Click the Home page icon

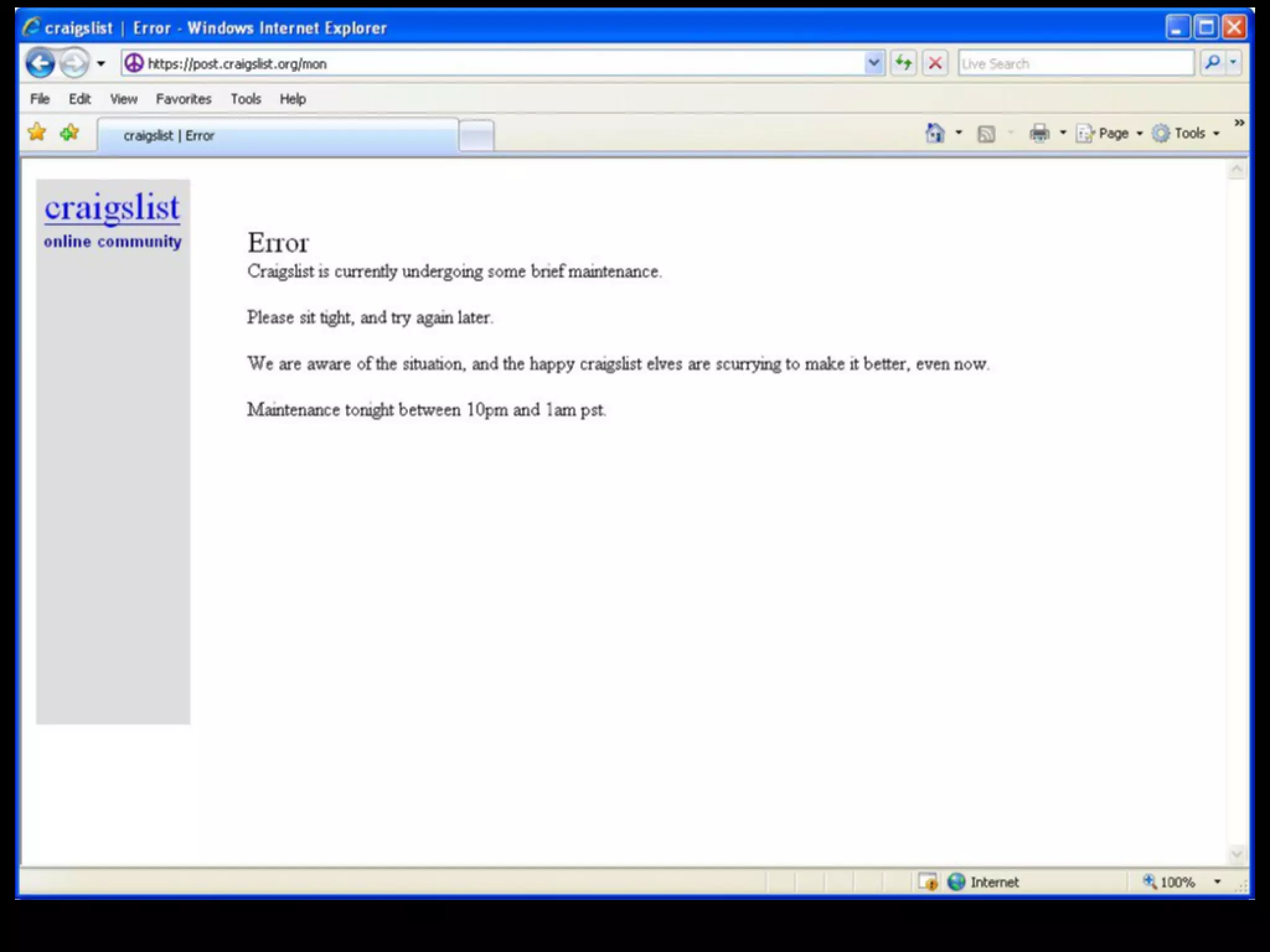[935, 133]
